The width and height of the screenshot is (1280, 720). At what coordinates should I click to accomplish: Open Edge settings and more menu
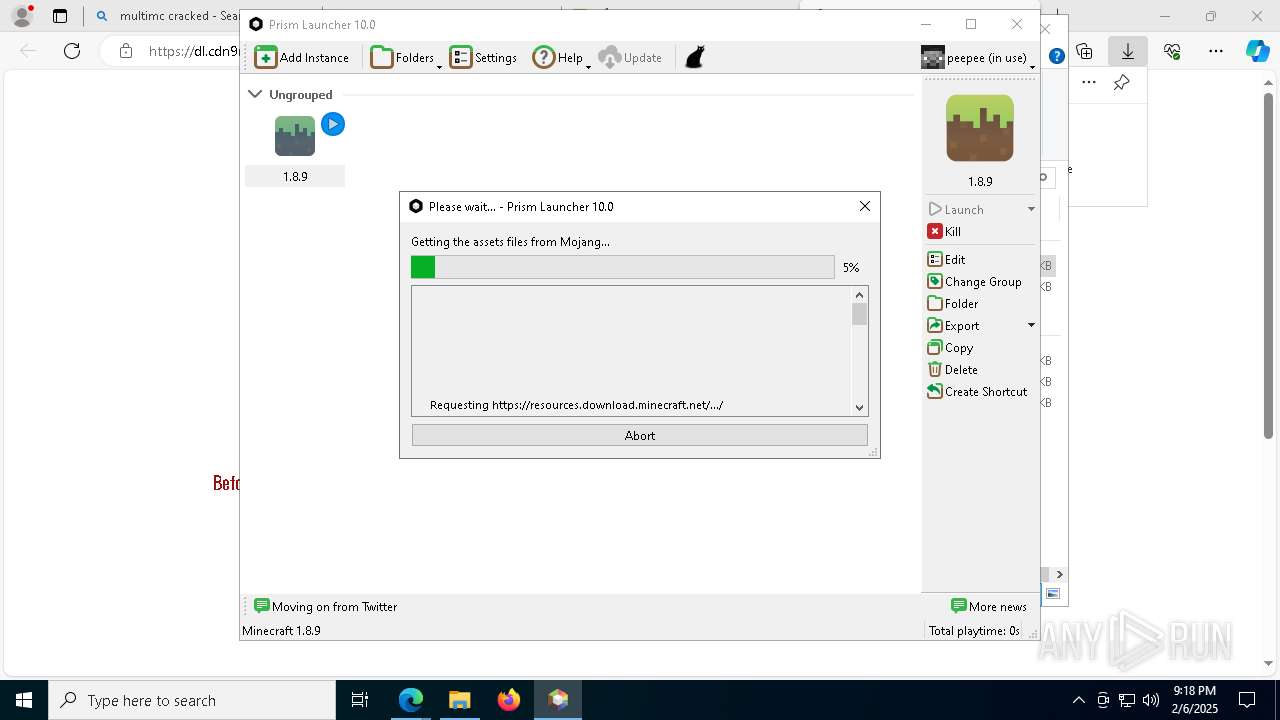pyautogui.click(x=1216, y=51)
